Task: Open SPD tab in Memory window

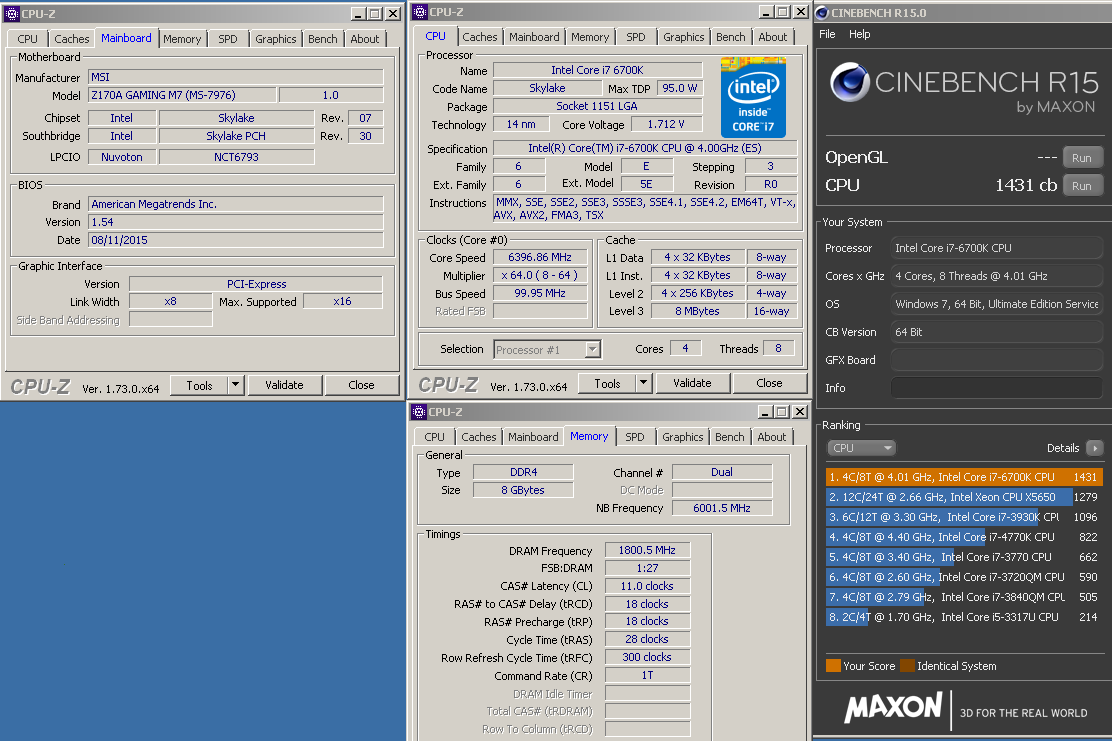Action: [635, 437]
